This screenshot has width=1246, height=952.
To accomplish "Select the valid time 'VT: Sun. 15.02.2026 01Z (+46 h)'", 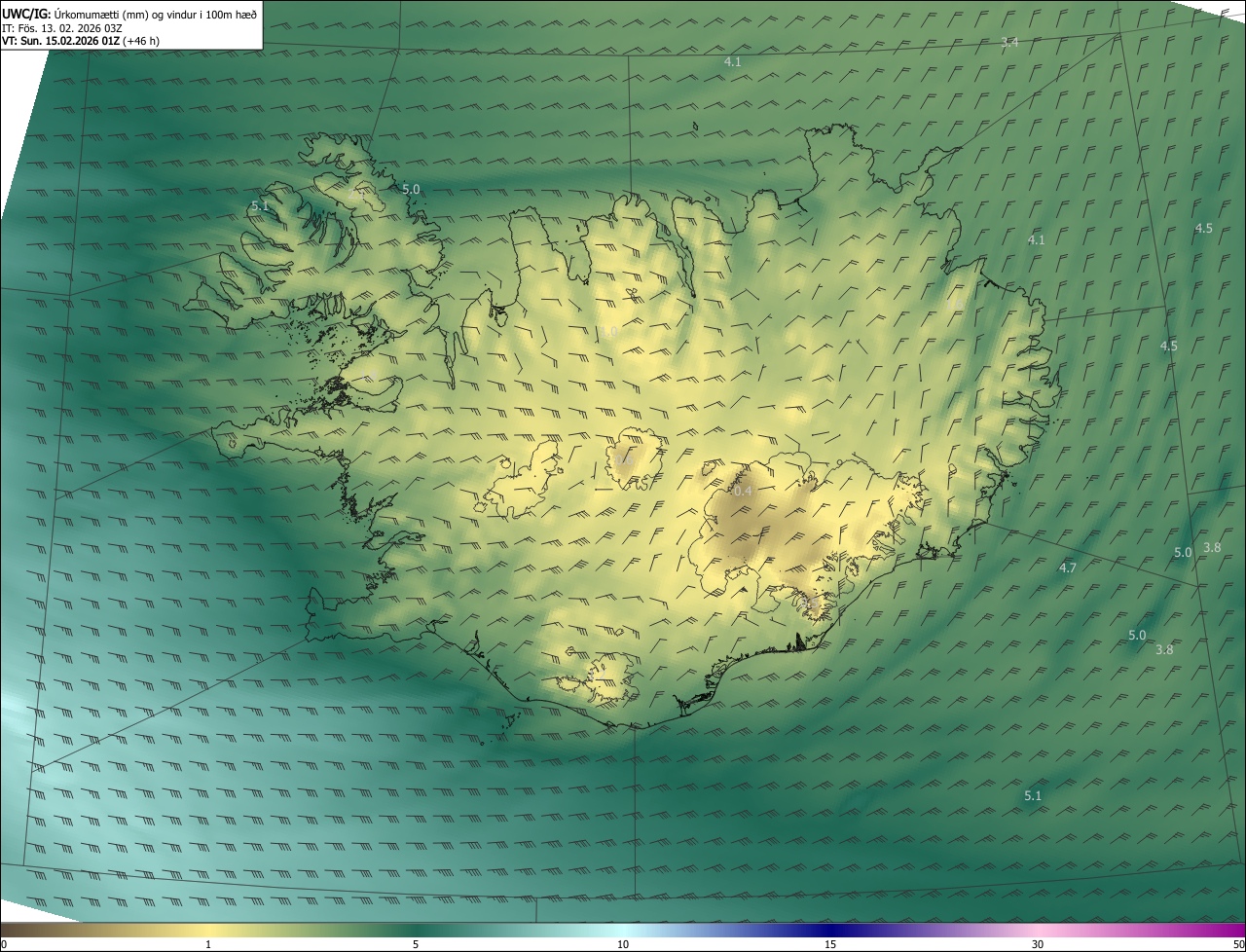I will tap(81, 41).
